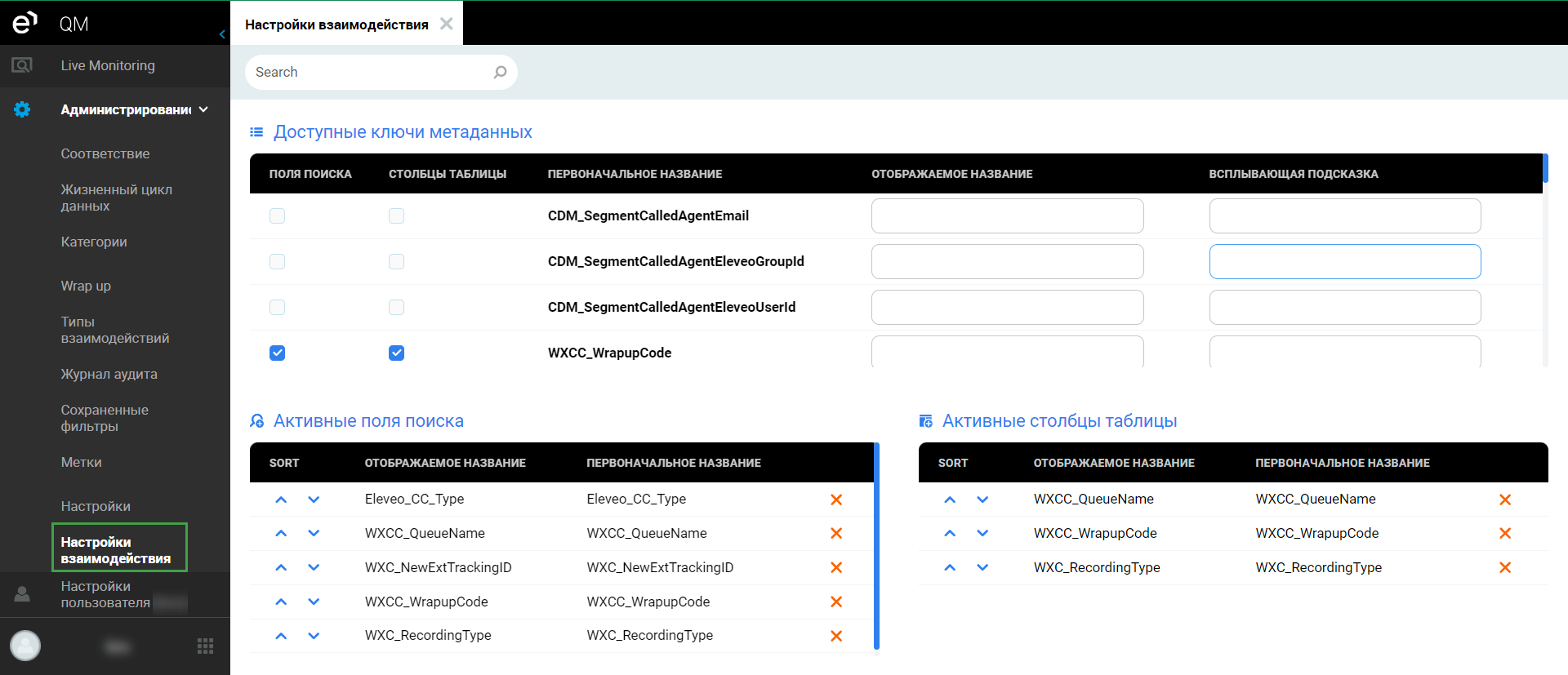Close the Настройки взаимодействия tab
The image size is (1568, 675).
447,24
